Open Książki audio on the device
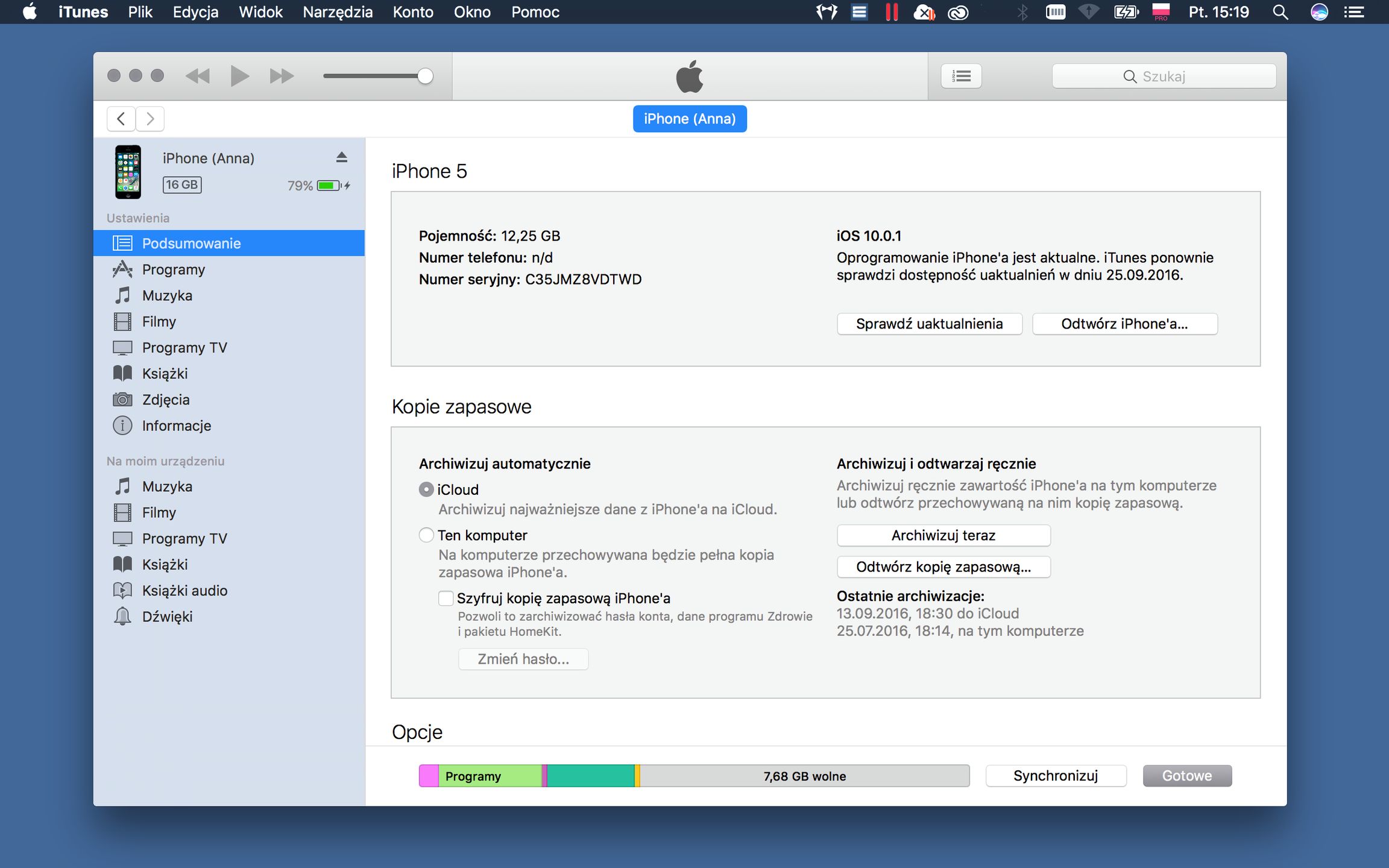The image size is (1389, 868). [184, 591]
